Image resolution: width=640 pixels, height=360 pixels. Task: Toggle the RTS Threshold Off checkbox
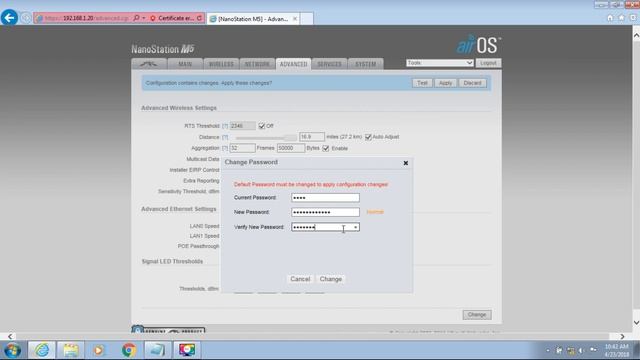pyautogui.click(x=262, y=126)
